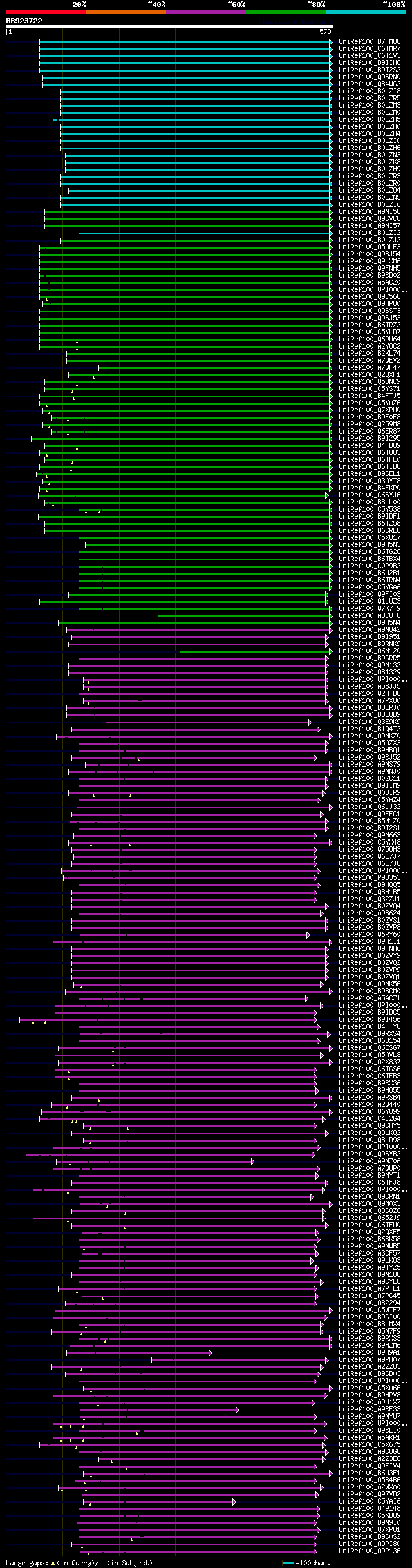Select hit label UniRef100_Q2HTB8
This screenshot has width=412, height=1568.
pyautogui.click(x=370, y=694)
